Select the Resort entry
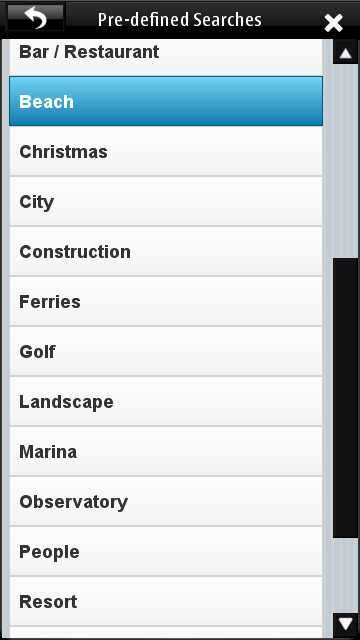Screen dimensions: 360x640 166,602
